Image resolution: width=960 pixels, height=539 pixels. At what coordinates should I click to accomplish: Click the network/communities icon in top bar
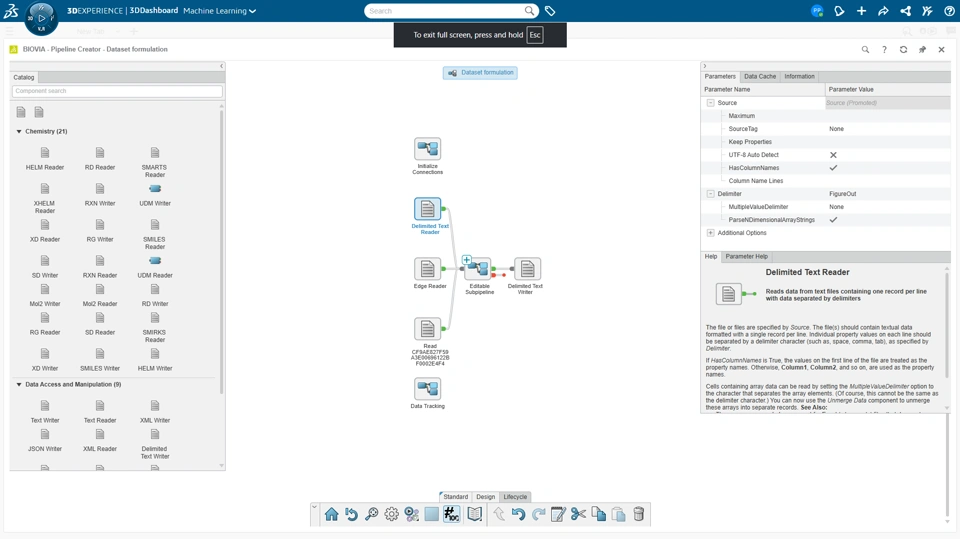tap(905, 11)
